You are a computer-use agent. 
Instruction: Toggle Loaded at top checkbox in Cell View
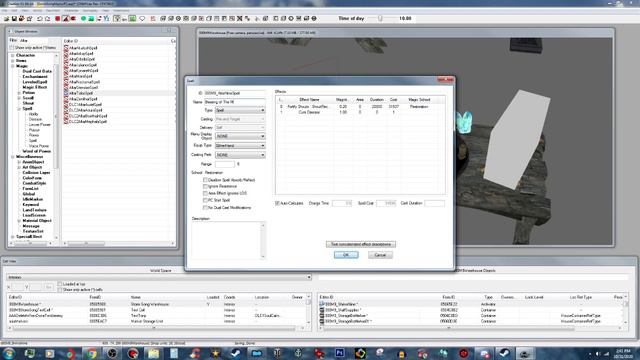[x=60, y=284]
